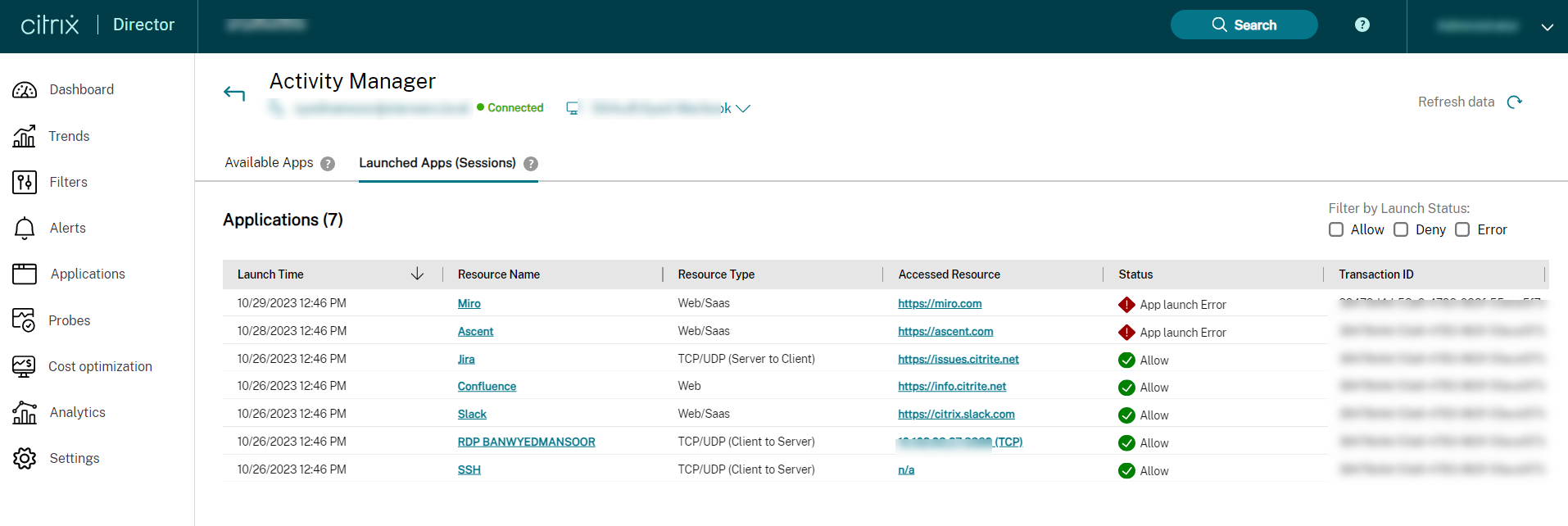Open the SSH resource link
1568x526 pixels.
(469, 469)
